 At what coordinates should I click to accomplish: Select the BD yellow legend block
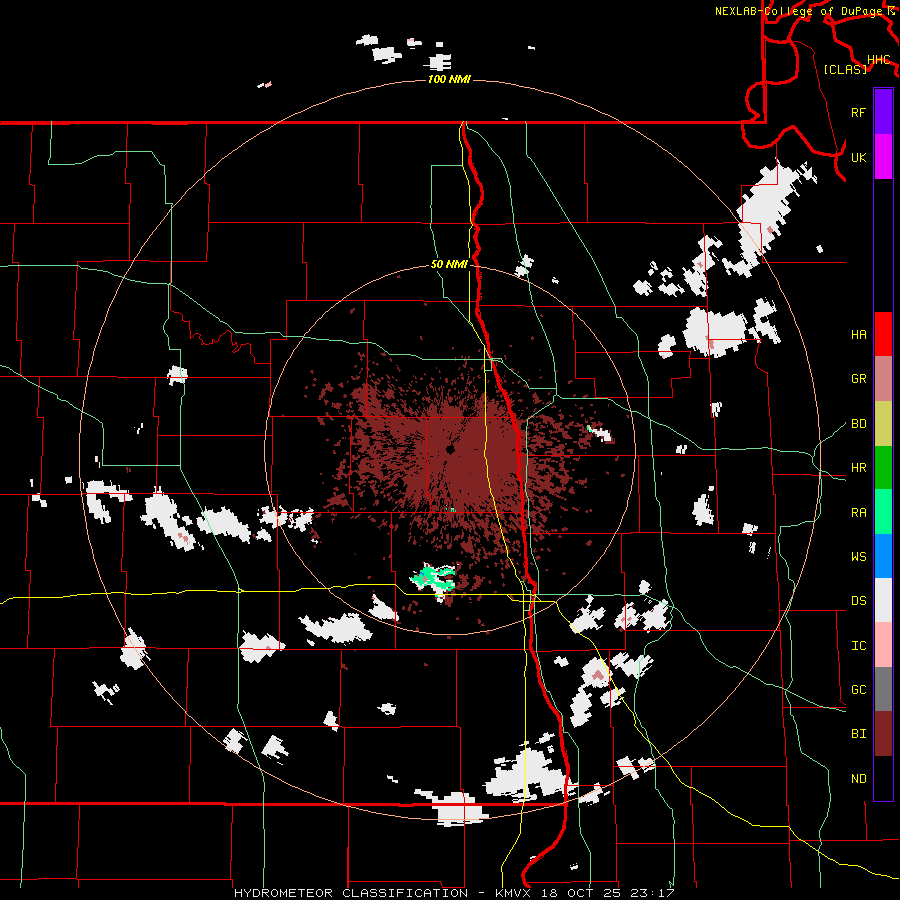point(883,423)
